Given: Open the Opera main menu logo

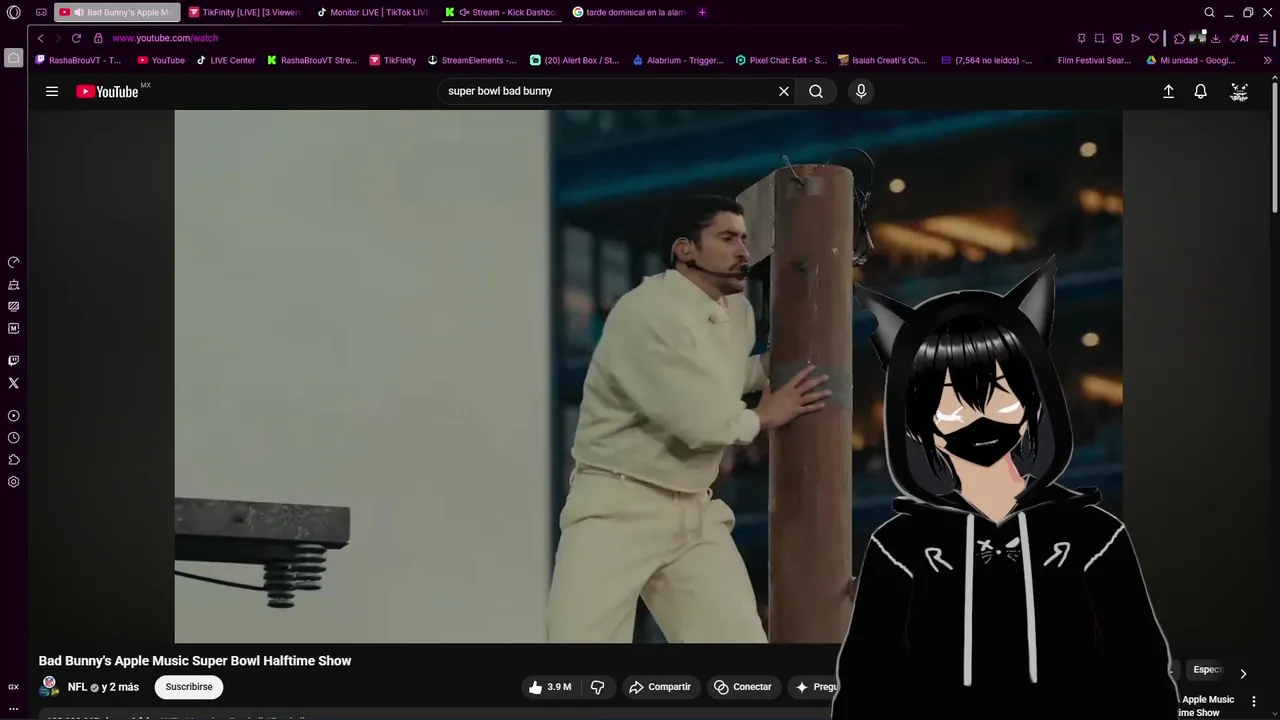Looking at the screenshot, I should [13, 12].
